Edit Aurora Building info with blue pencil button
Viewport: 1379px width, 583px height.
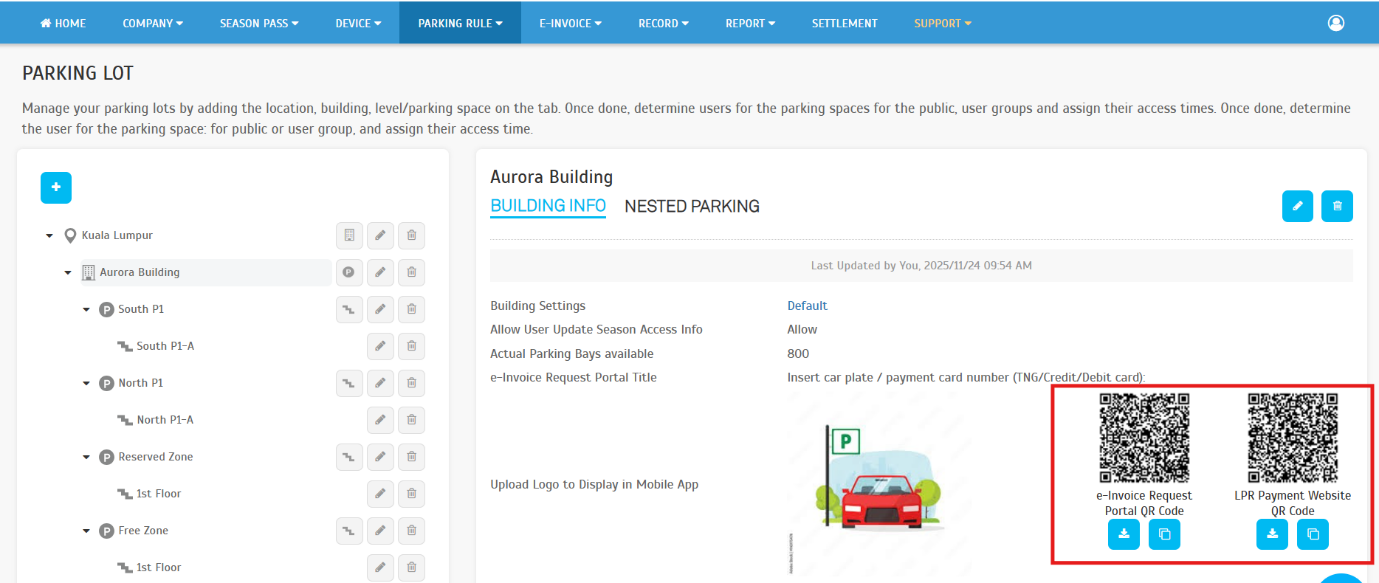(1297, 206)
